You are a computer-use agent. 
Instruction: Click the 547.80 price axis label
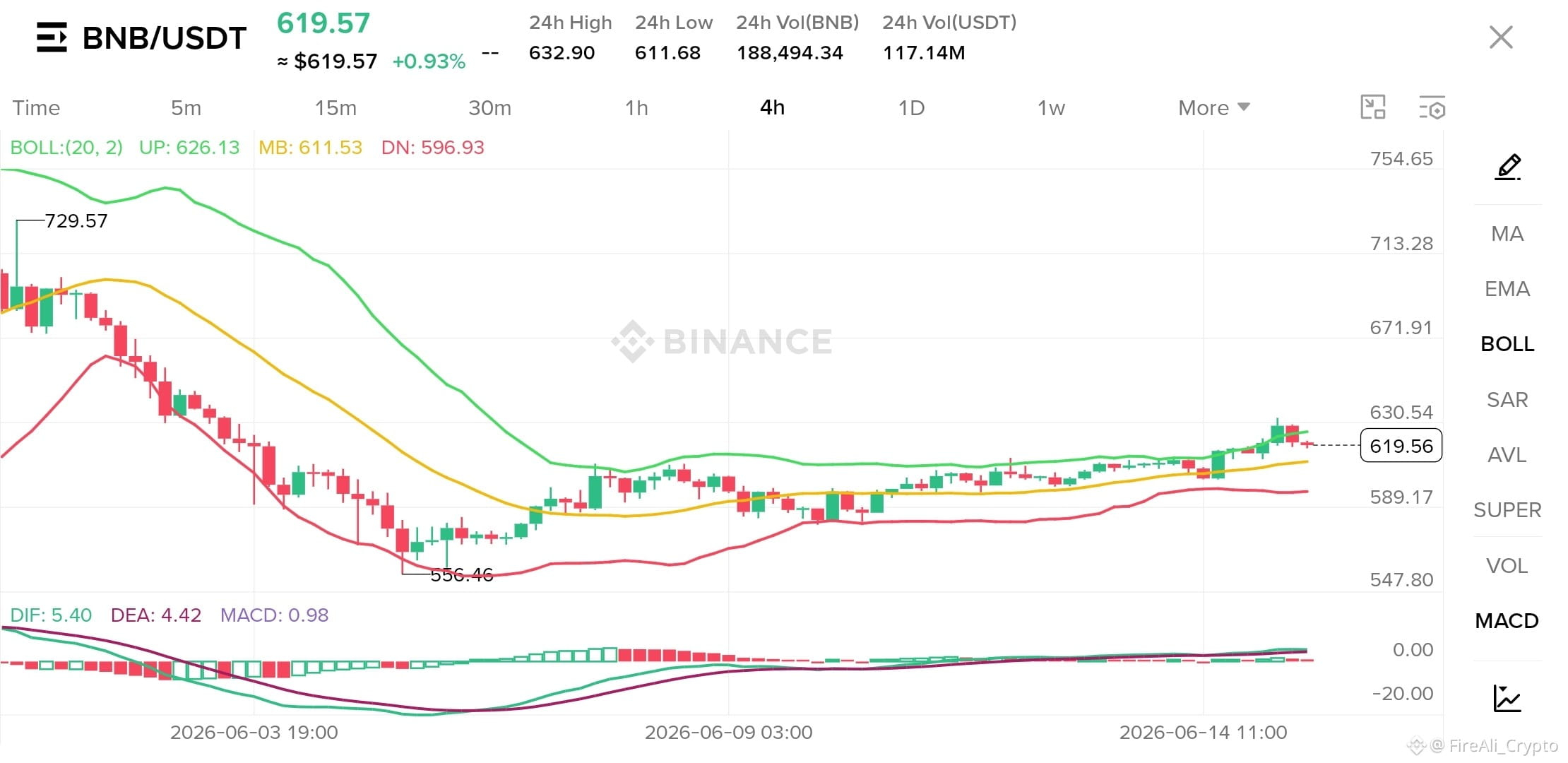pos(1401,580)
